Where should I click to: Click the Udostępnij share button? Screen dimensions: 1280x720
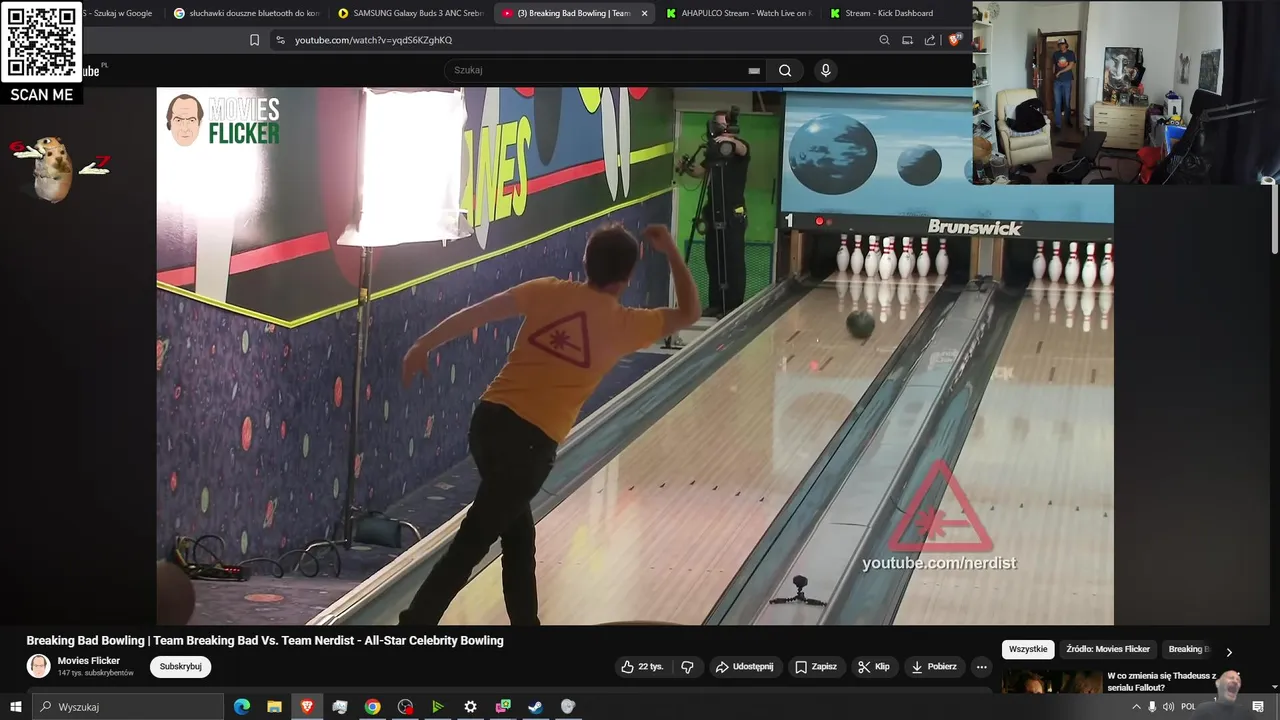[x=744, y=667]
